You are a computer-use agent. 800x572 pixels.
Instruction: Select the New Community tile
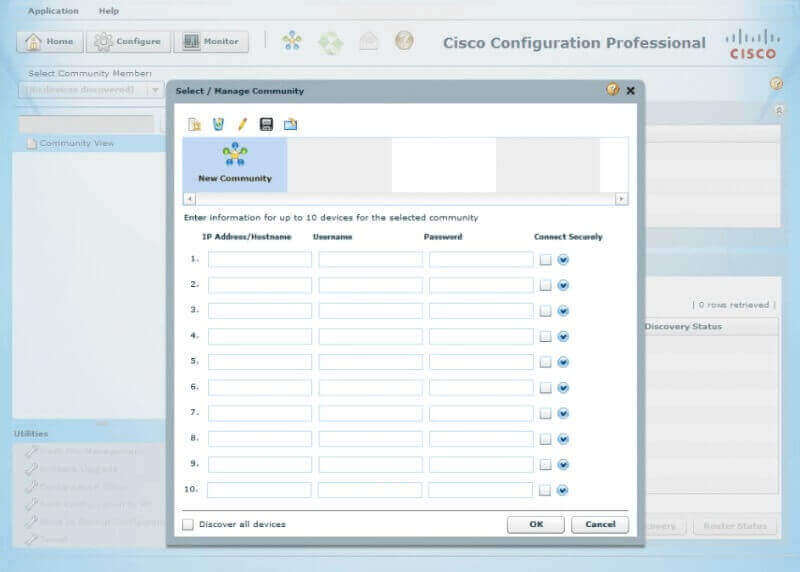(x=235, y=164)
